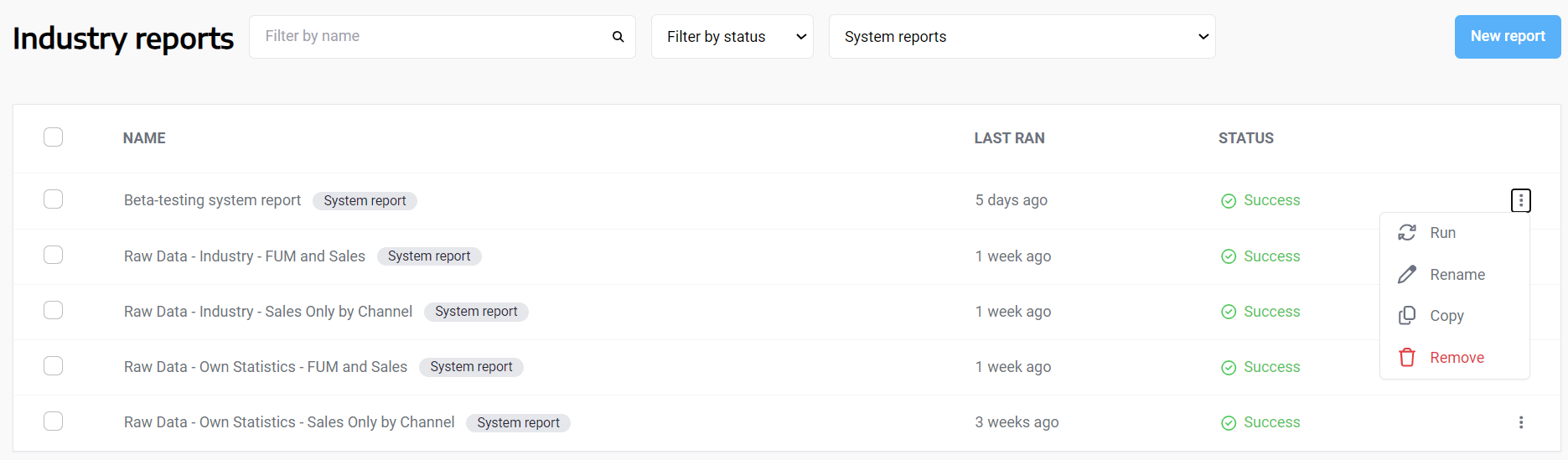The height and width of the screenshot is (460, 1568).
Task: Click success checkmark icon for Beta-testing report
Action: pos(1229,201)
